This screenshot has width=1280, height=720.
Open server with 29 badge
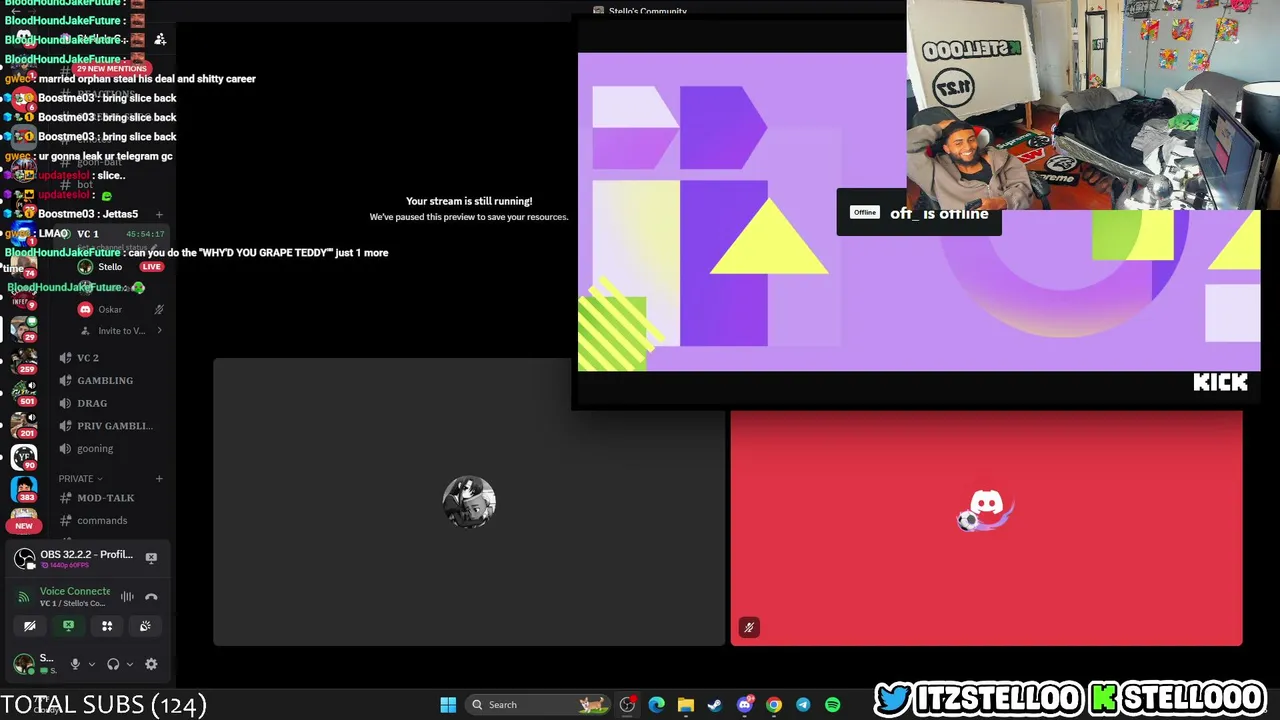pos(24,328)
